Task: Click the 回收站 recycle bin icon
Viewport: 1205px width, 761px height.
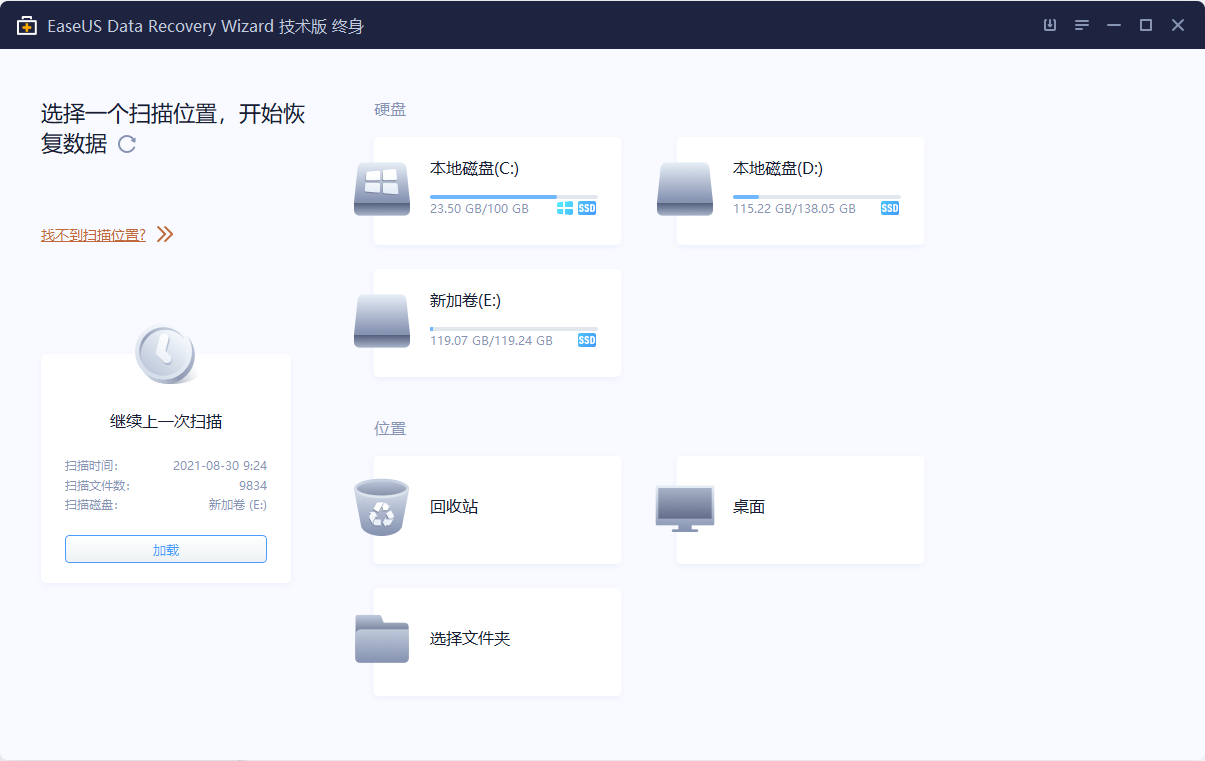Action: point(382,507)
